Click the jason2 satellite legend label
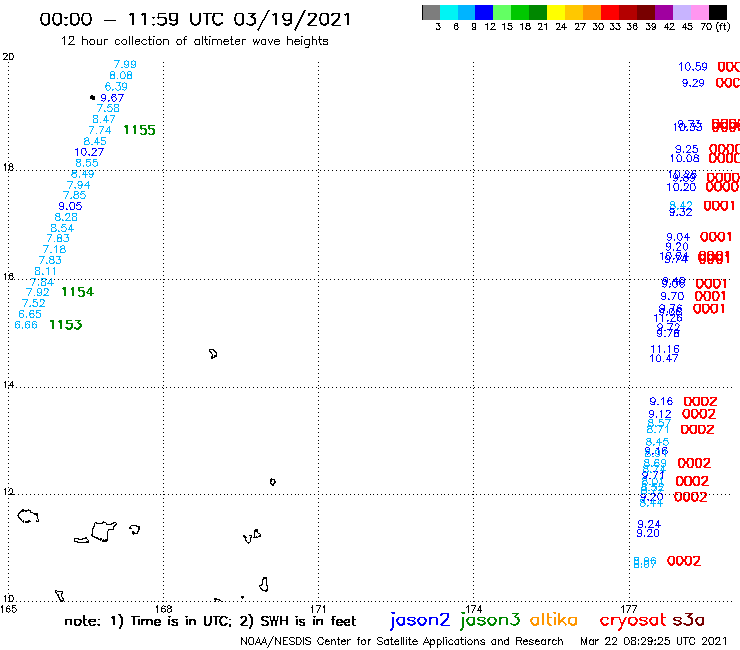Viewport: 740px width, 650px height. point(420,620)
